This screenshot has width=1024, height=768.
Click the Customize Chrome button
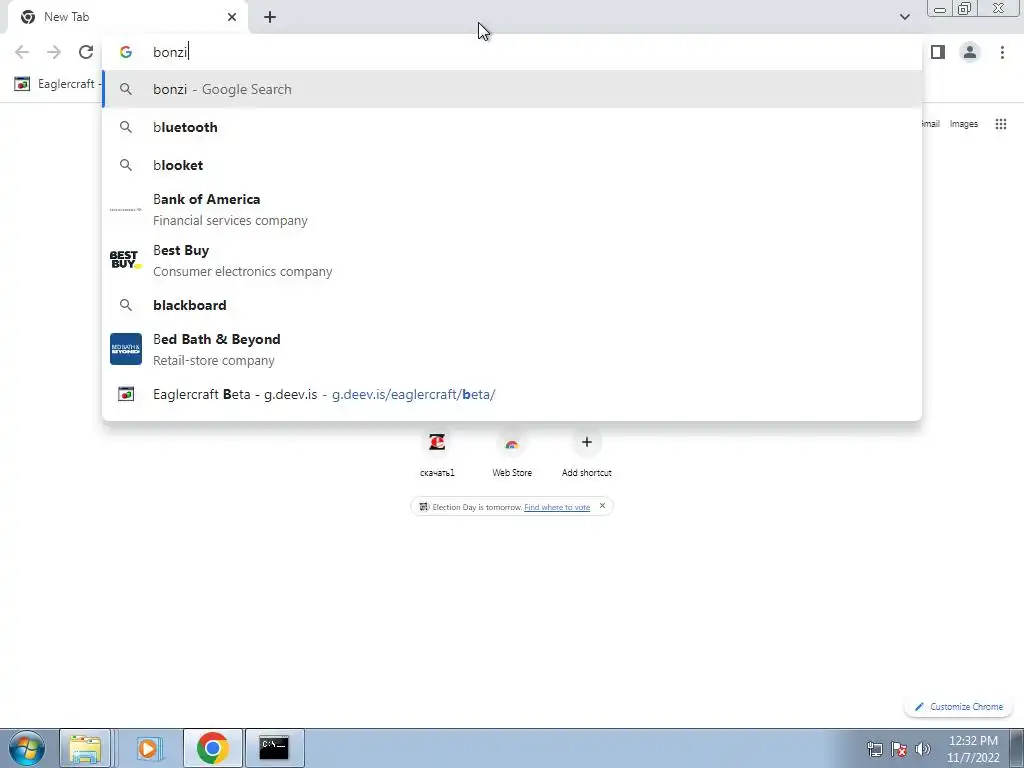[x=958, y=707]
